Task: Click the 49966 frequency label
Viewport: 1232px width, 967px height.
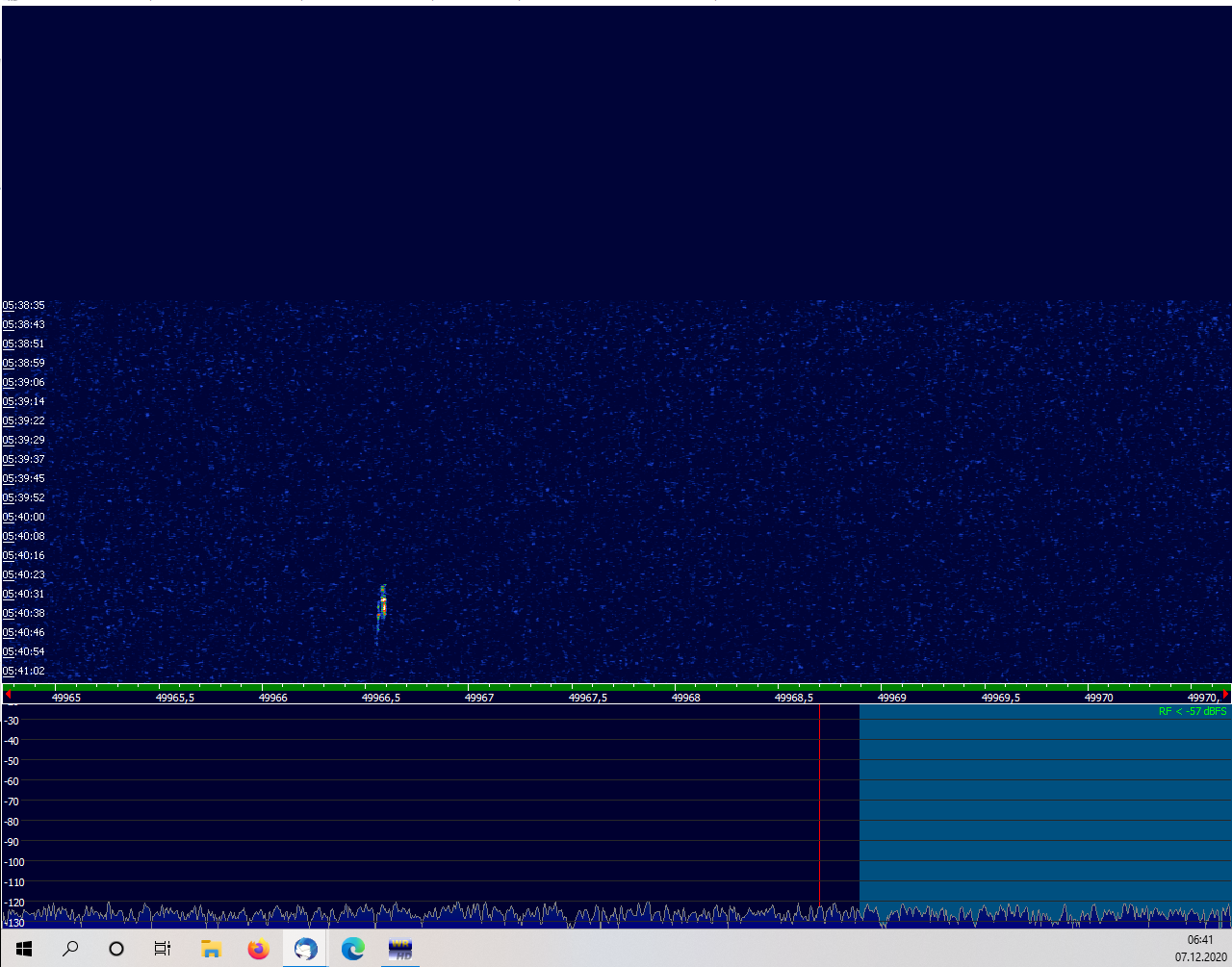Action: [273, 698]
